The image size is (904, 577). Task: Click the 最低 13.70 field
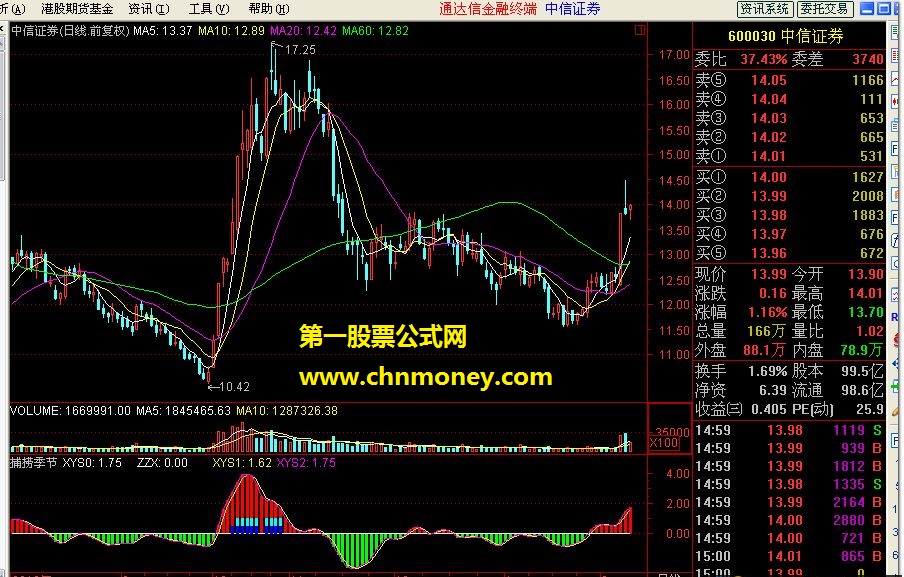point(838,312)
